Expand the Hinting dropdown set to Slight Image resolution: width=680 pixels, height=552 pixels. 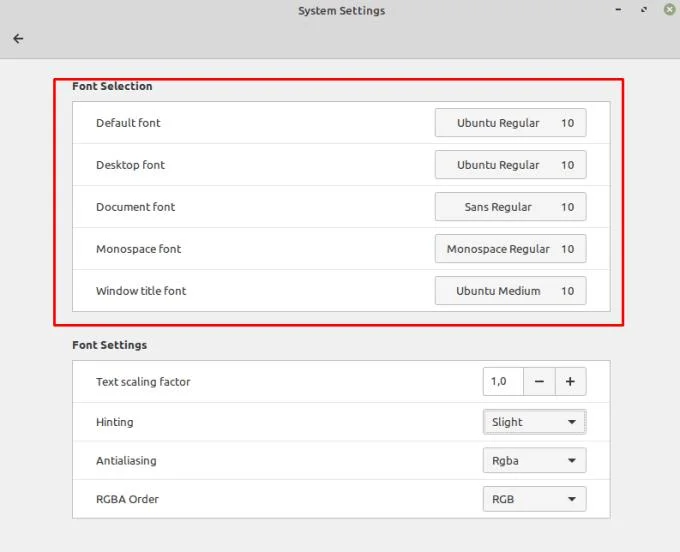pos(534,422)
